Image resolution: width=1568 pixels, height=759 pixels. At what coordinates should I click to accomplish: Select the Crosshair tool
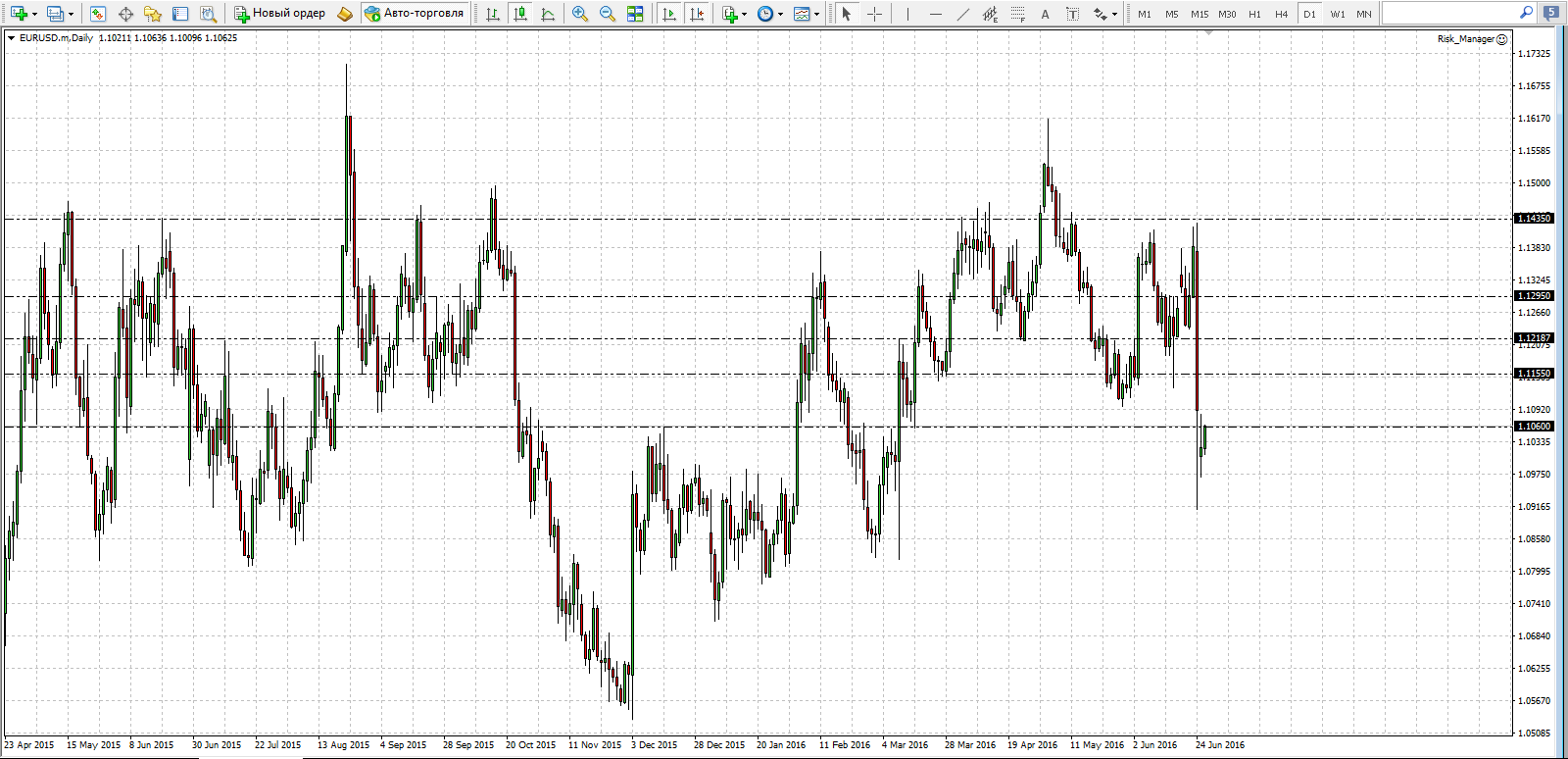(x=874, y=14)
